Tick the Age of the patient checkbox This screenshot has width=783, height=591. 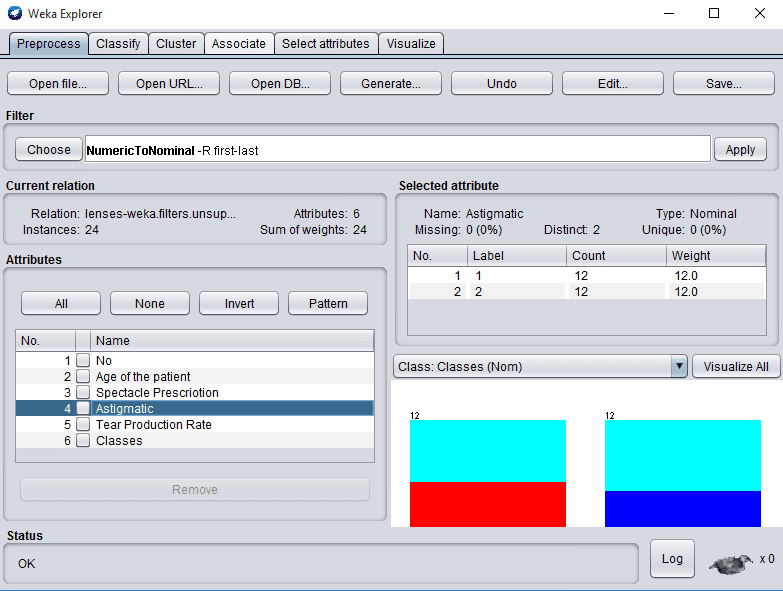(x=83, y=376)
